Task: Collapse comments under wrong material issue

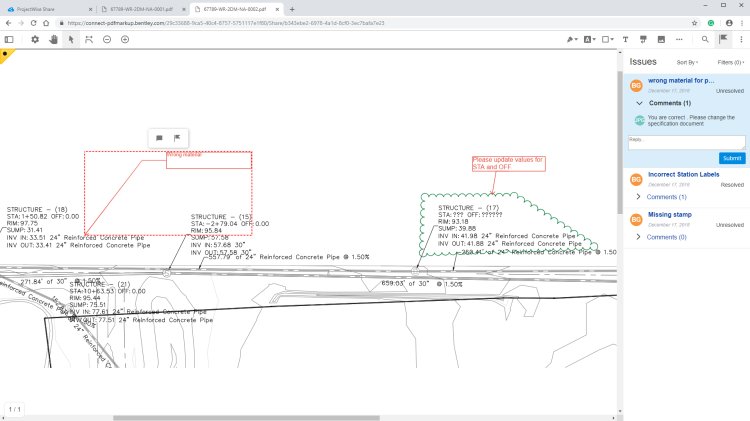Action: (x=639, y=103)
